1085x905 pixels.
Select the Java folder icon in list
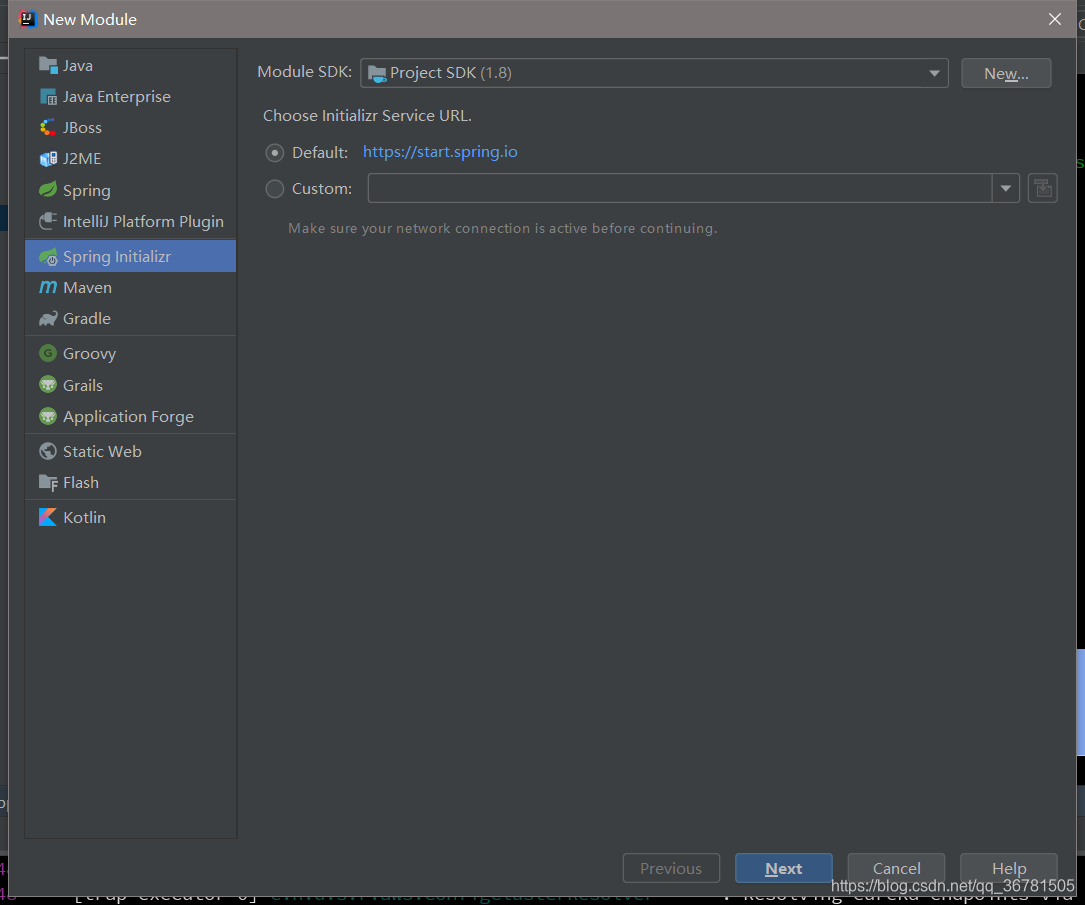click(x=48, y=65)
